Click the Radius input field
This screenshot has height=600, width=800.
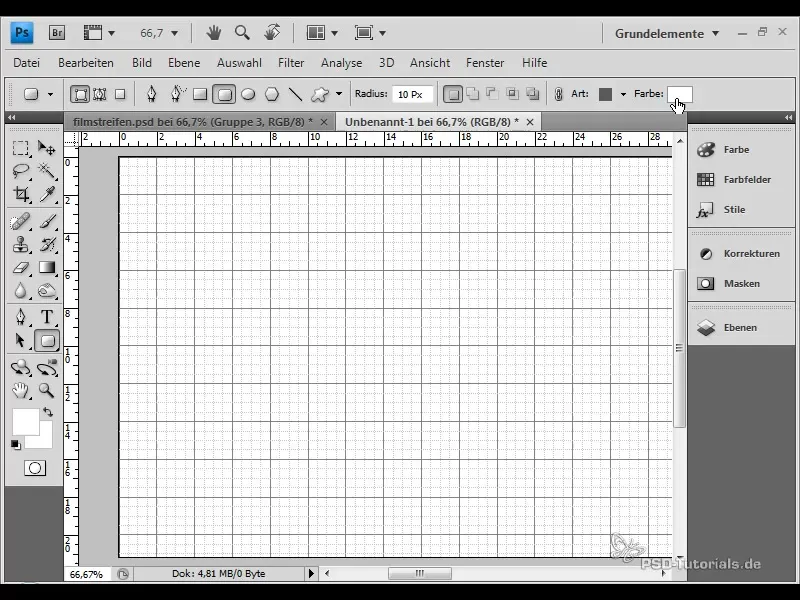[412, 94]
